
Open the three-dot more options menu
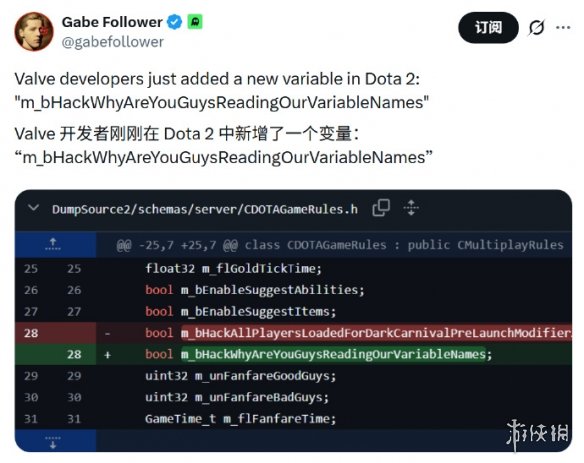[x=563, y=27]
